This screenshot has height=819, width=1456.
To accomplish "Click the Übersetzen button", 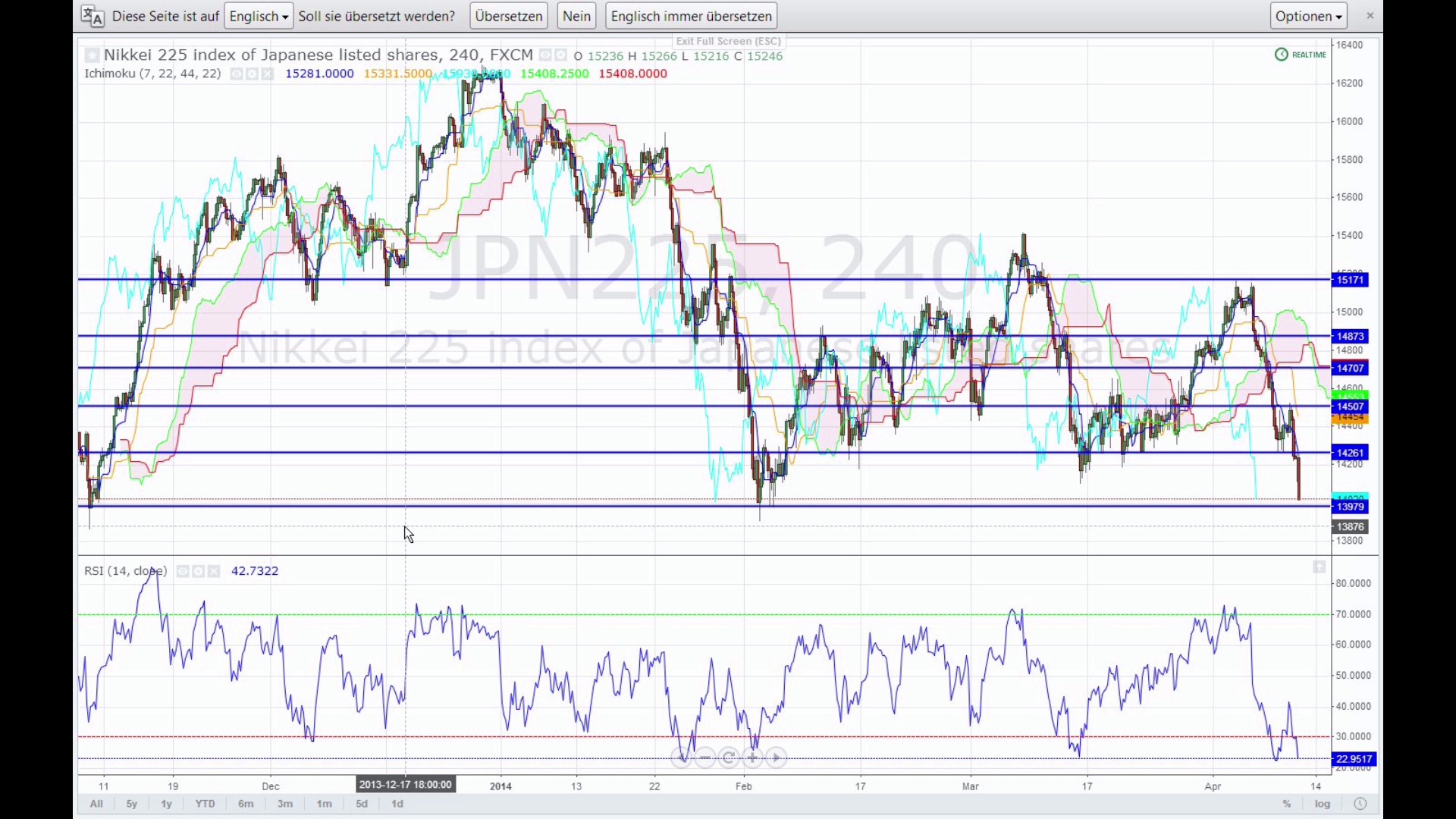I will [509, 16].
